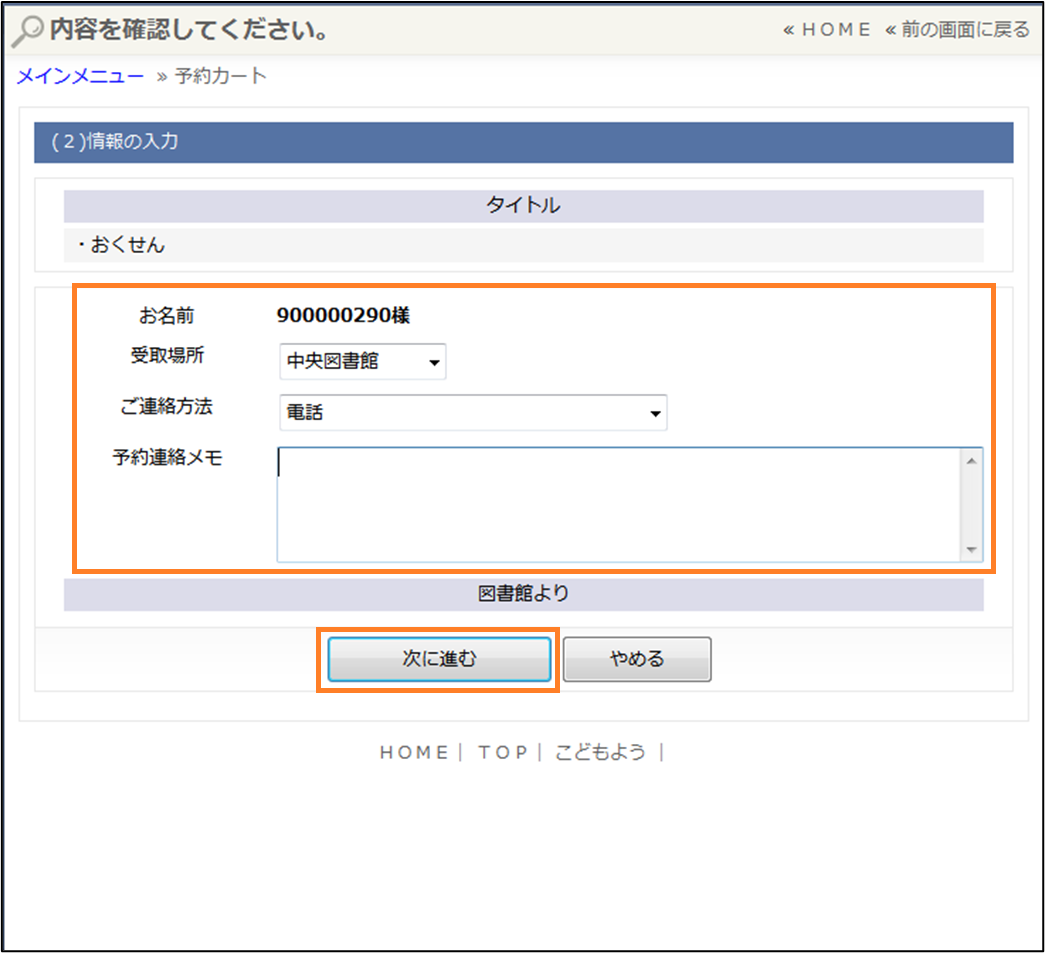Click 受取場所 label
This screenshot has height=953, width=1045.
pos(167,355)
